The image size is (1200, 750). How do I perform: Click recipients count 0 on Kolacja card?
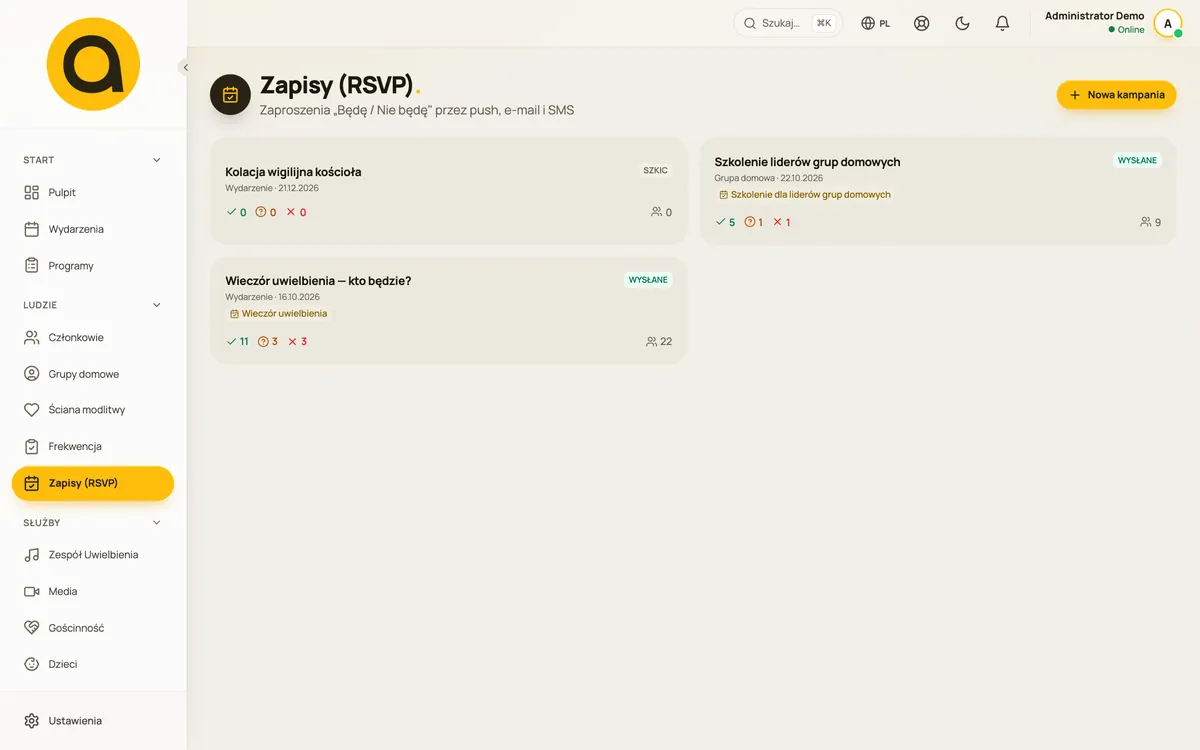pyautogui.click(x=662, y=212)
